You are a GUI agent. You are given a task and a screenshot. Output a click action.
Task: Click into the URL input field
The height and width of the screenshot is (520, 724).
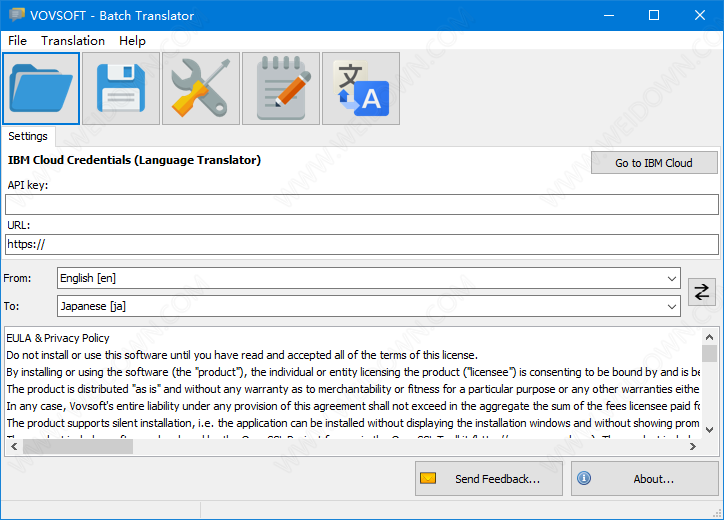point(362,244)
